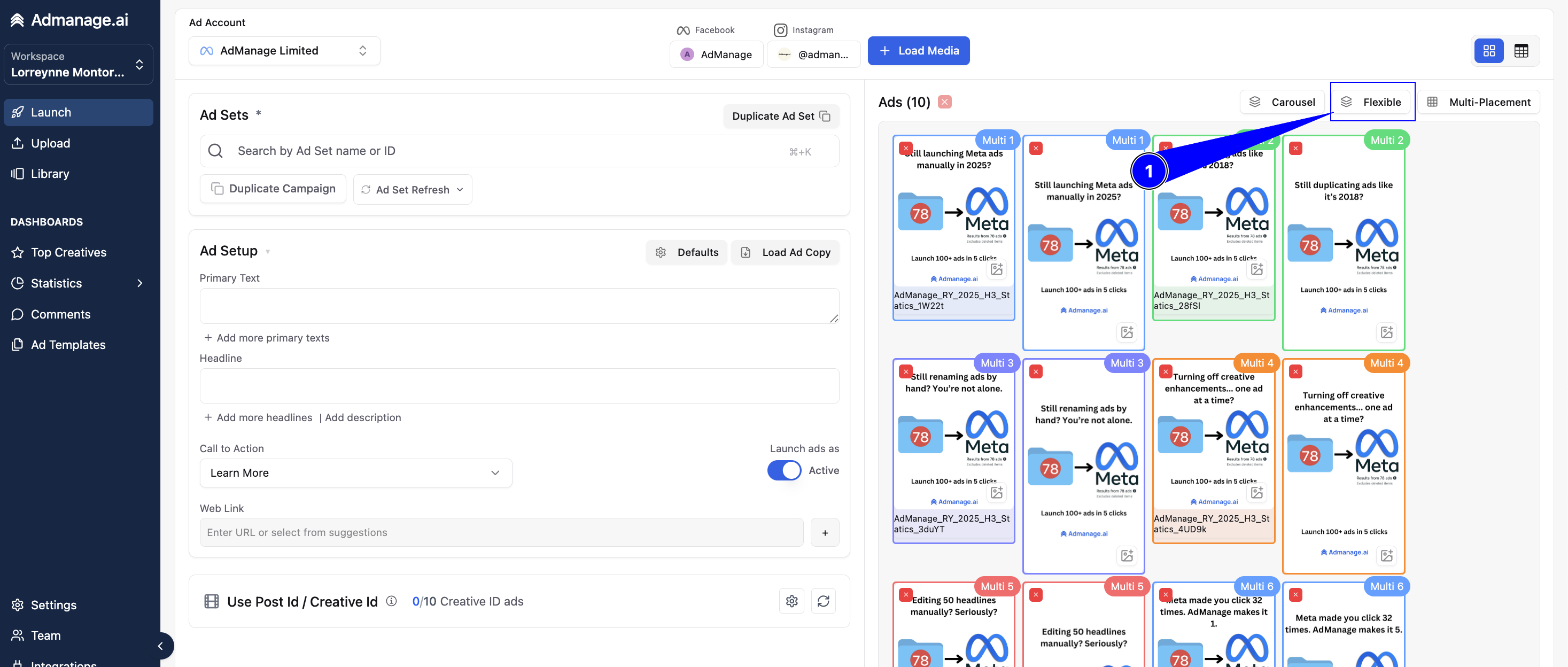The height and width of the screenshot is (667, 1568).
Task: Open tall 'Still renaming ads by hand' thumbnail
Action: coord(1083,466)
